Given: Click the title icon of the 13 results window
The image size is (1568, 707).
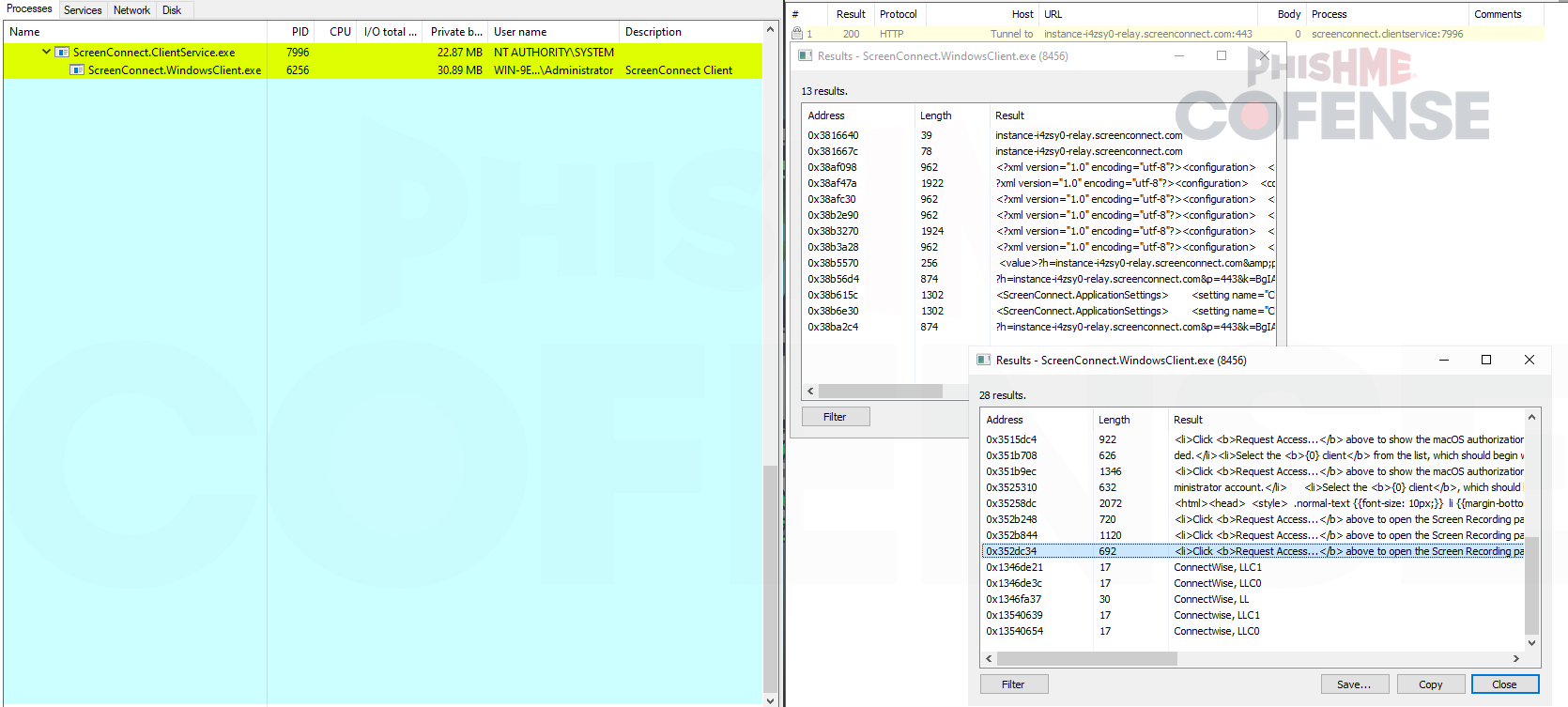Looking at the screenshot, I should point(806,56).
